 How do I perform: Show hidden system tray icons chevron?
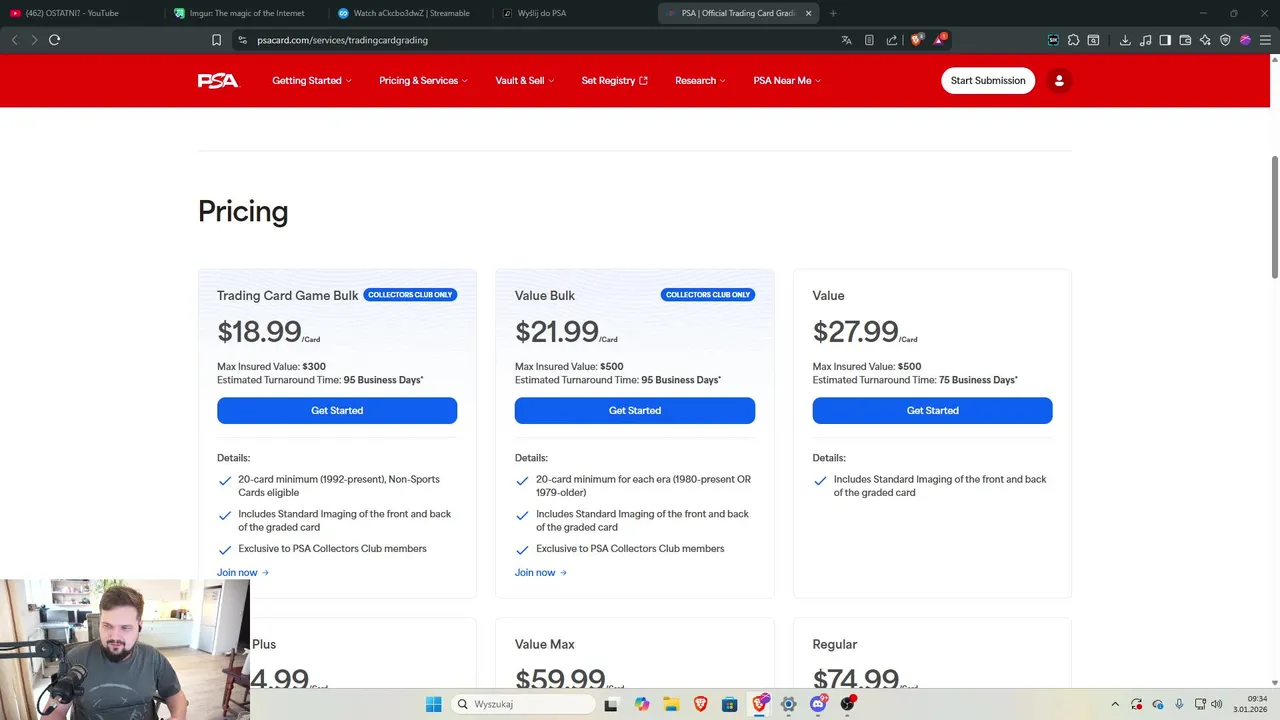coord(1115,704)
